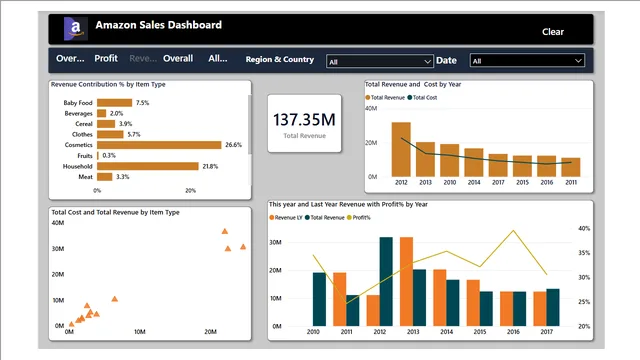Click the Clothes 5.7% bar
The height and width of the screenshot is (360, 640).
point(110,134)
